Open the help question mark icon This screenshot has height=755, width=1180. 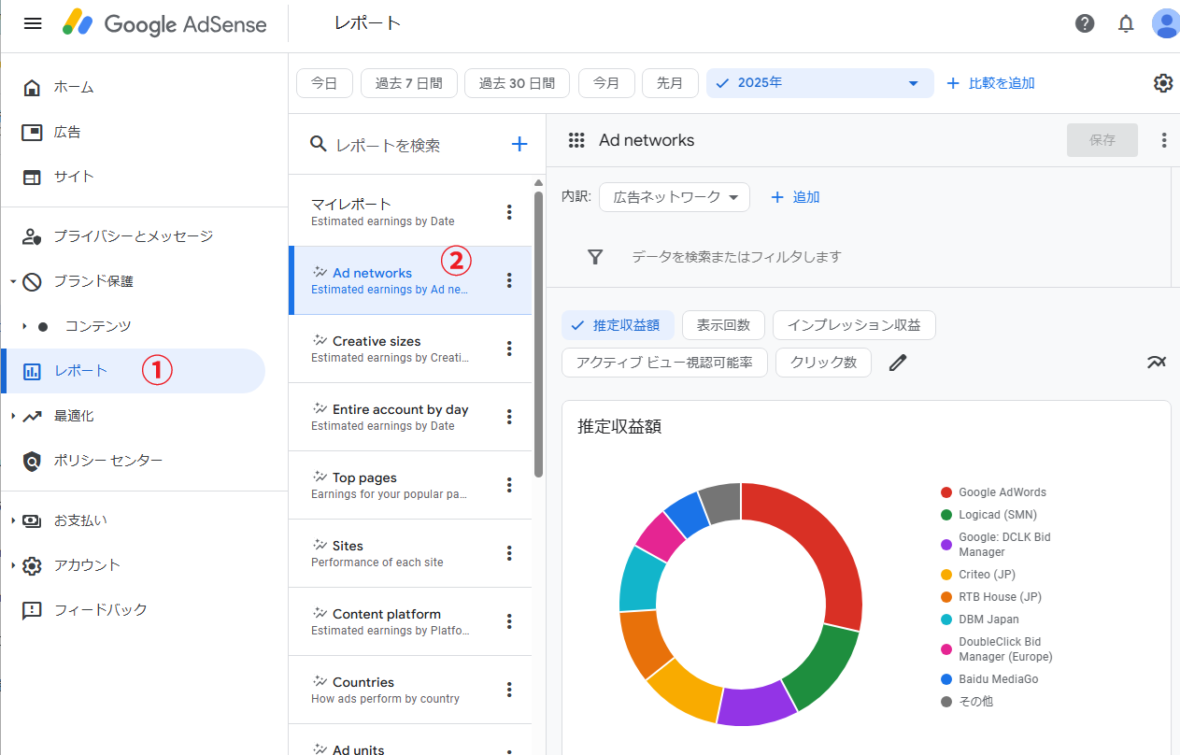coord(1084,23)
